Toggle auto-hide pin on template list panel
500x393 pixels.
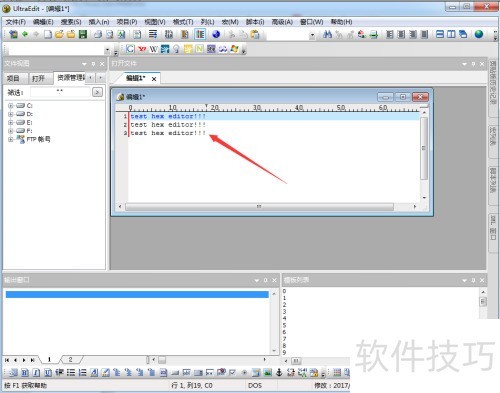pyautogui.click(x=473, y=280)
